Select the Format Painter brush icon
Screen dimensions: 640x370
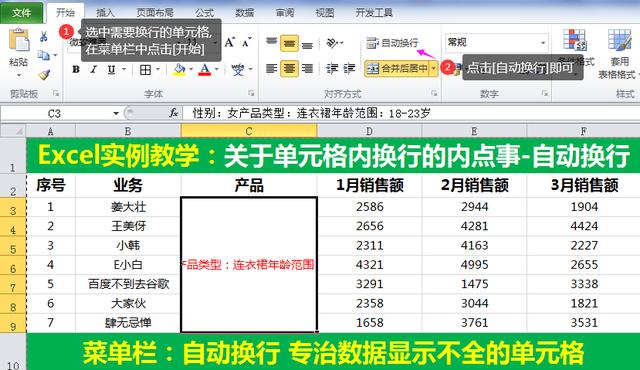tap(44, 74)
